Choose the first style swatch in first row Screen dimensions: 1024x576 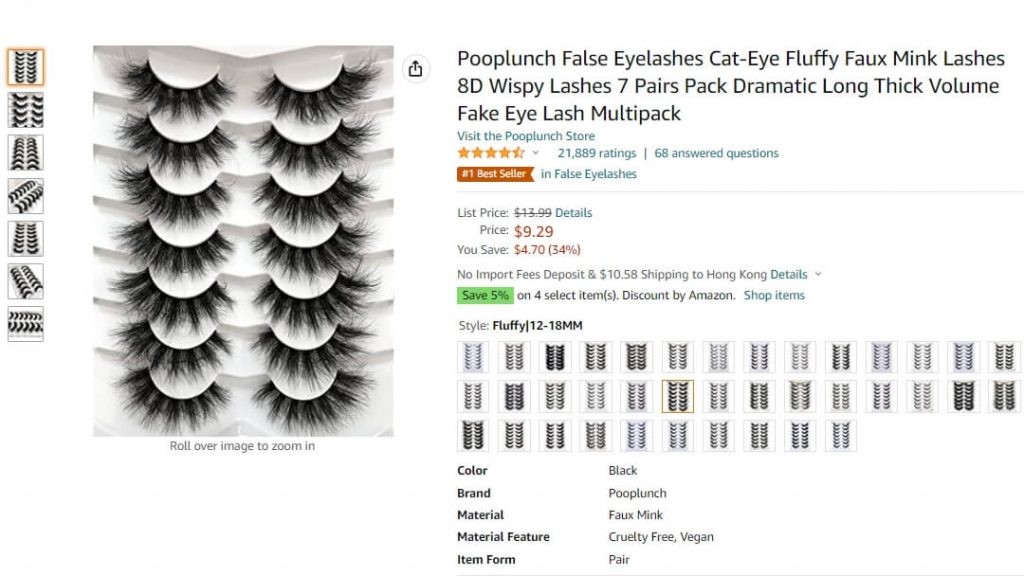pos(473,357)
